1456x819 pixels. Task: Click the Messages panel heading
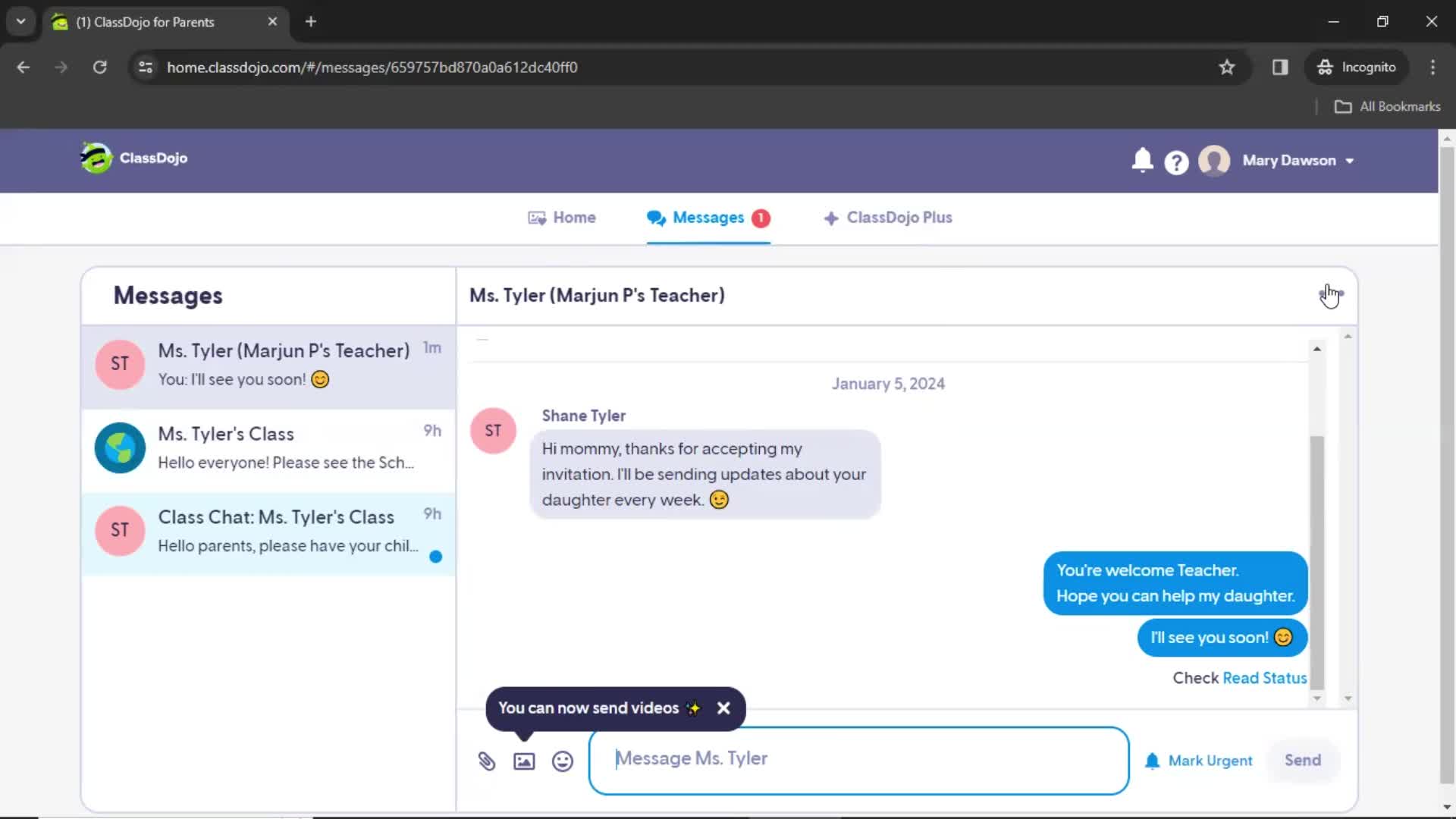168,296
